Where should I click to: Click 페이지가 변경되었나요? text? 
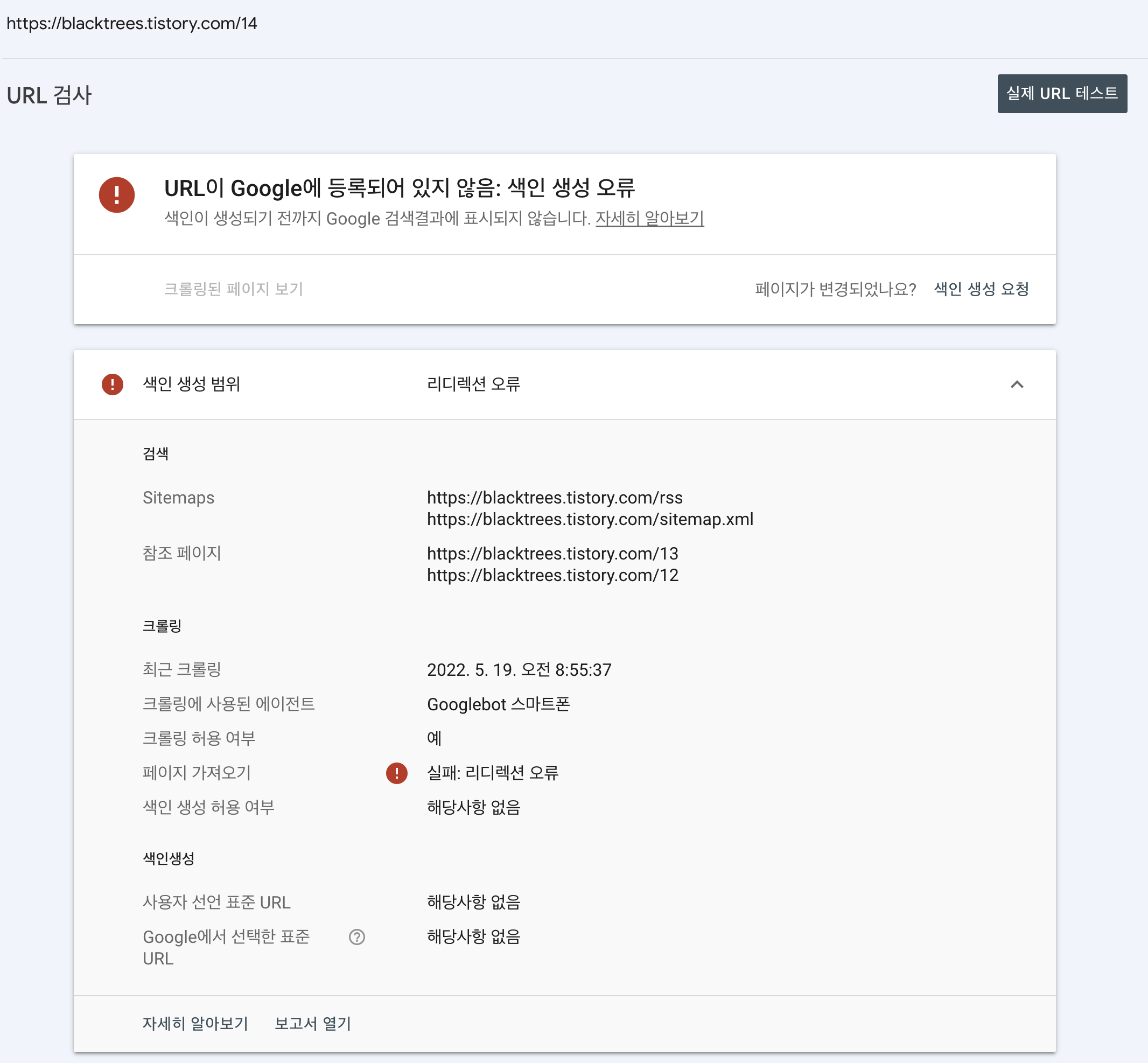(x=836, y=289)
